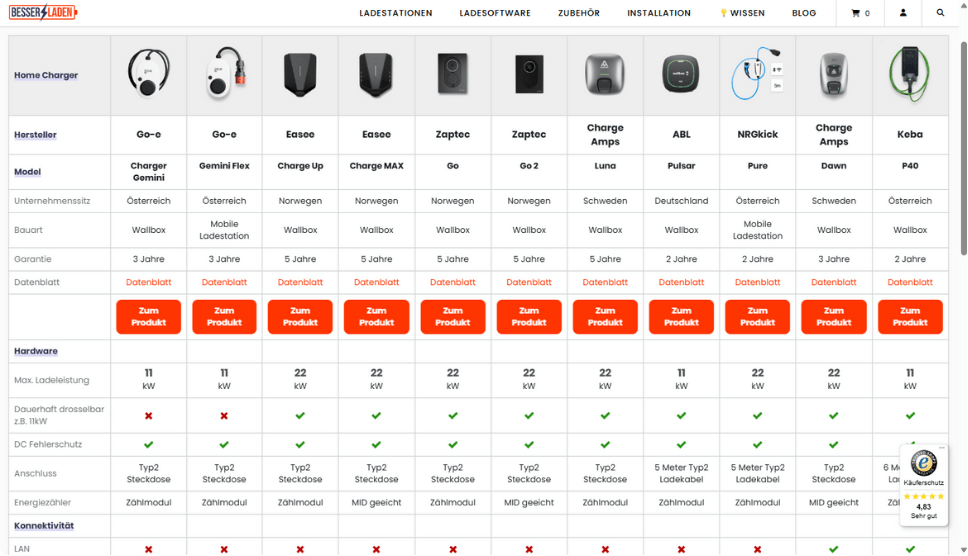Click the green LAN check for Charge Amps Dawn
Image resolution: width=968 pixels, height=556 pixels.
tap(833, 549)
